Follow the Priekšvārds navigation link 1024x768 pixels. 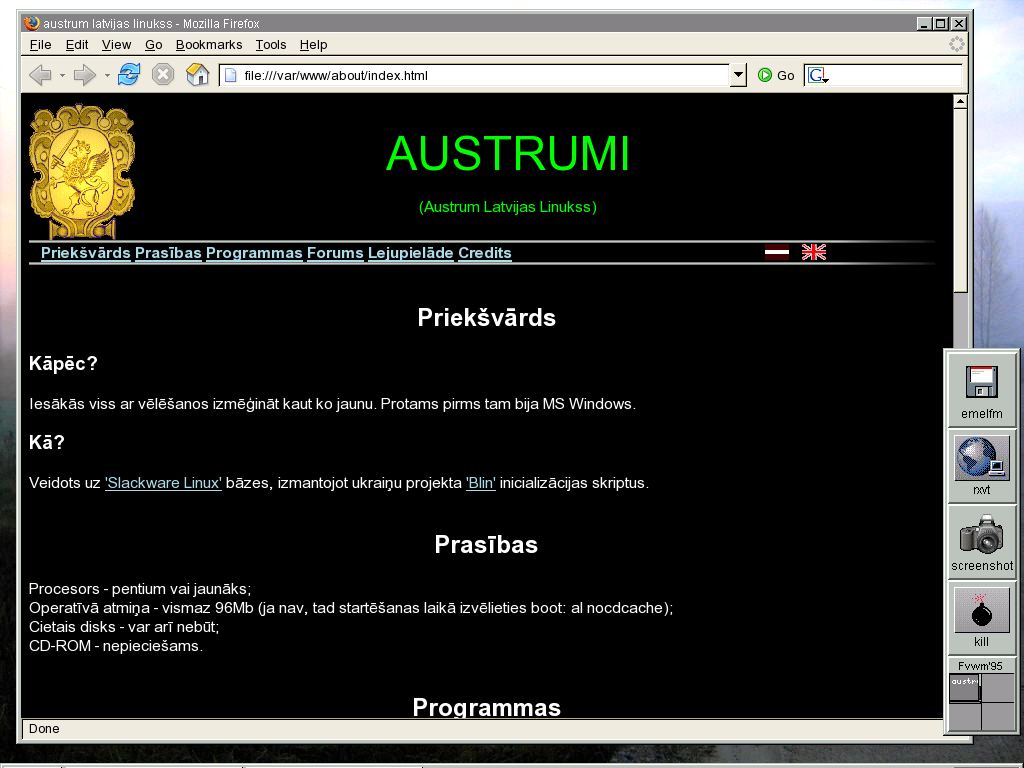point(86,253)
